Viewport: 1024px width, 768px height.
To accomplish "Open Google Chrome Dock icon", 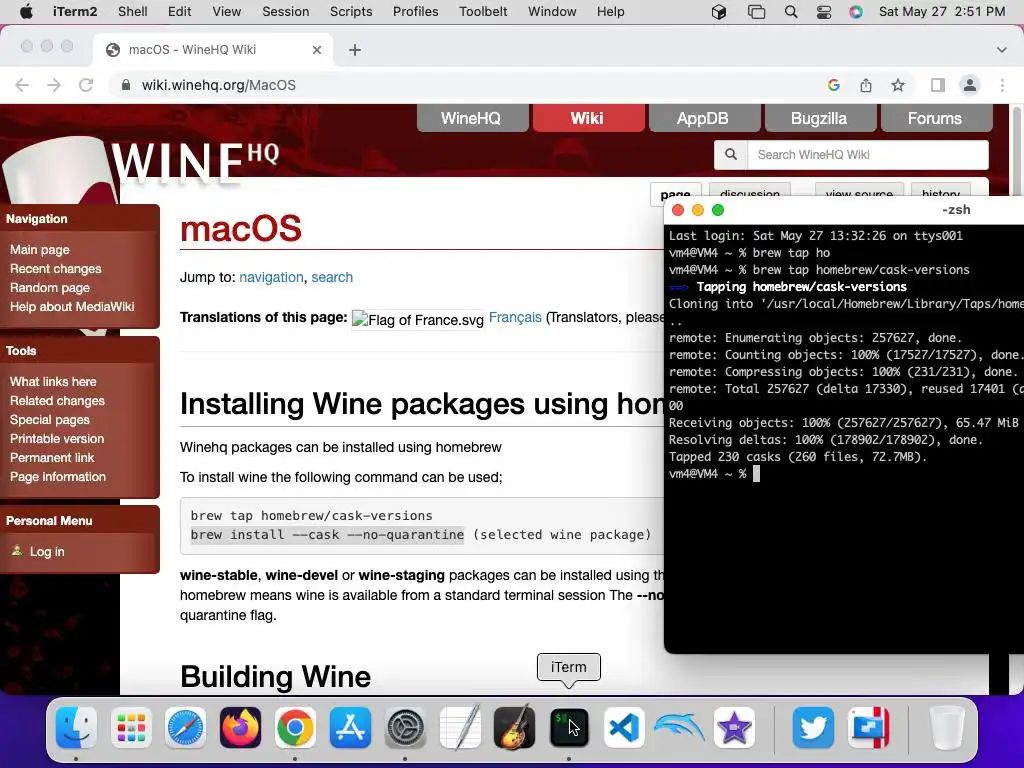I will (295, 727).
